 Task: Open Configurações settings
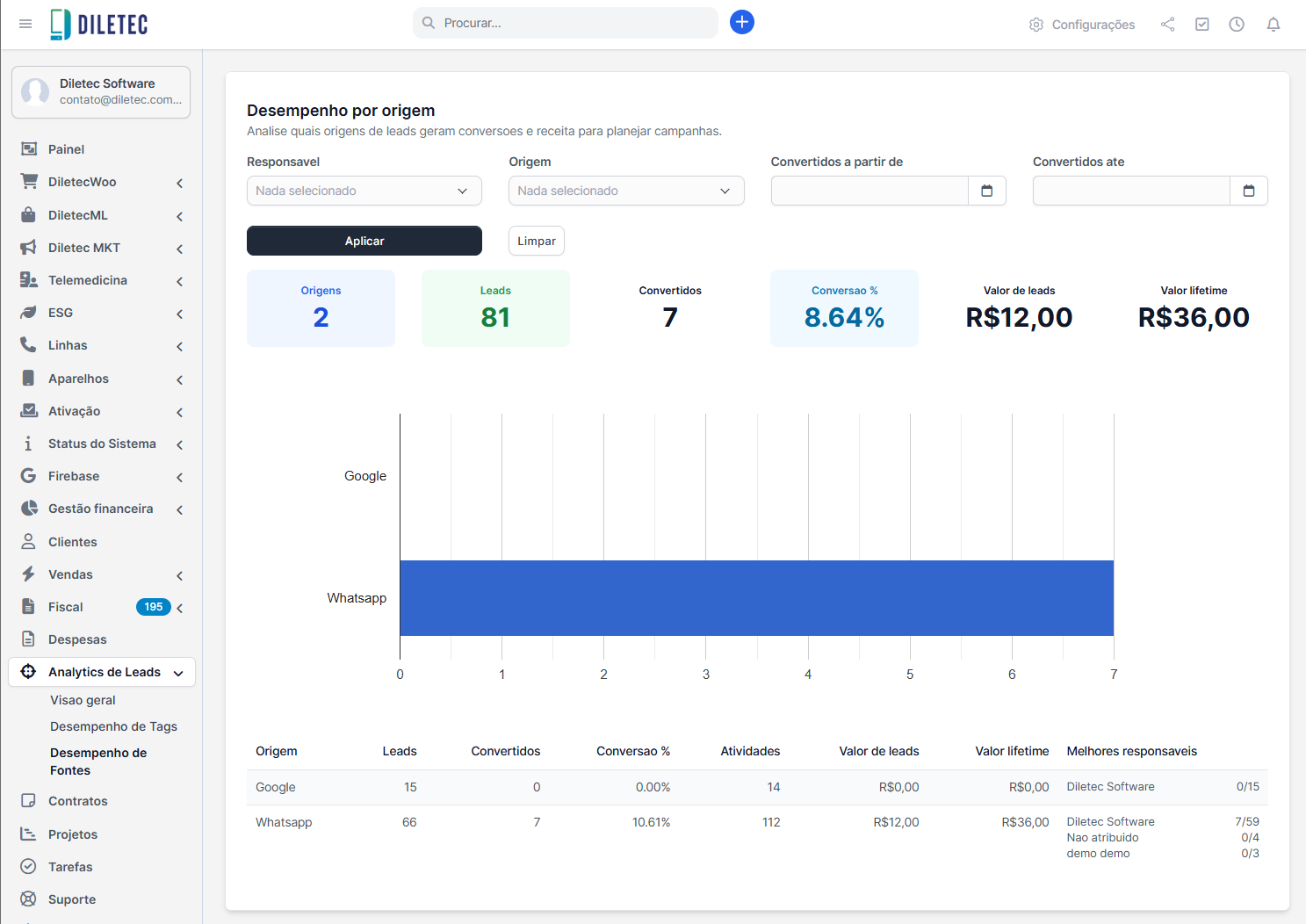[1082, 25]
